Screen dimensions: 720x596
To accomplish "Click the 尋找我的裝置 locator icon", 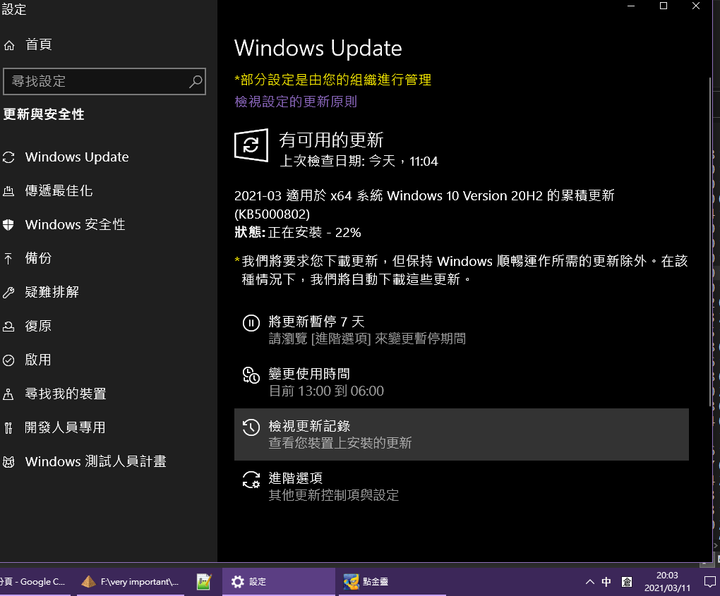I will tap(8, 394).
